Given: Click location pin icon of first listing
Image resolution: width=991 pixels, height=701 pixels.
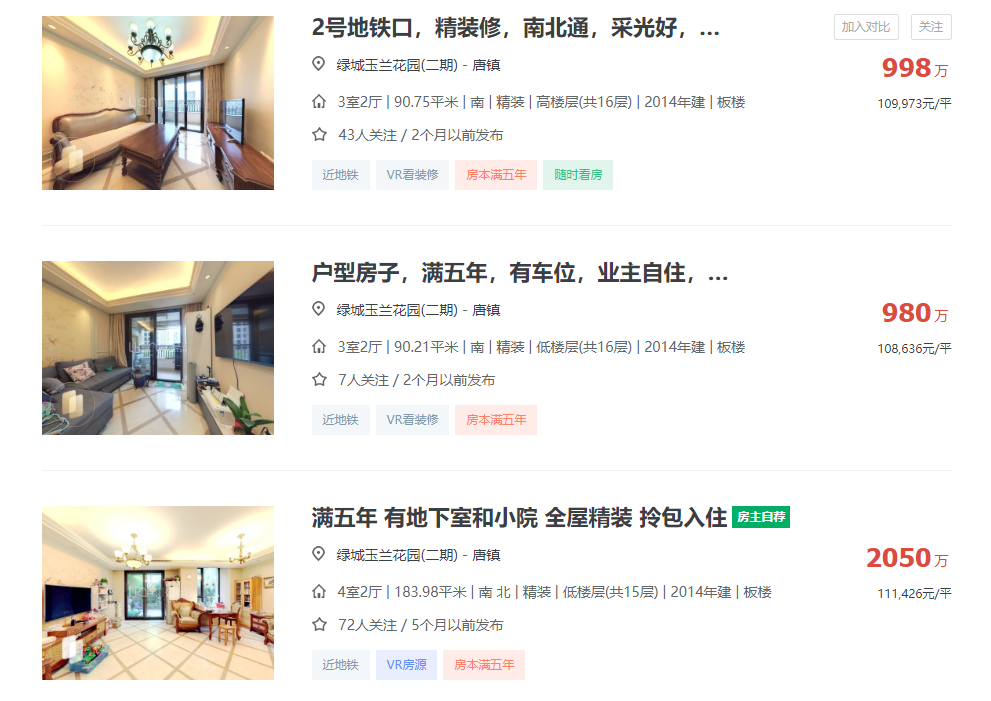Looking at the screenshot, I should pos(319,64).
